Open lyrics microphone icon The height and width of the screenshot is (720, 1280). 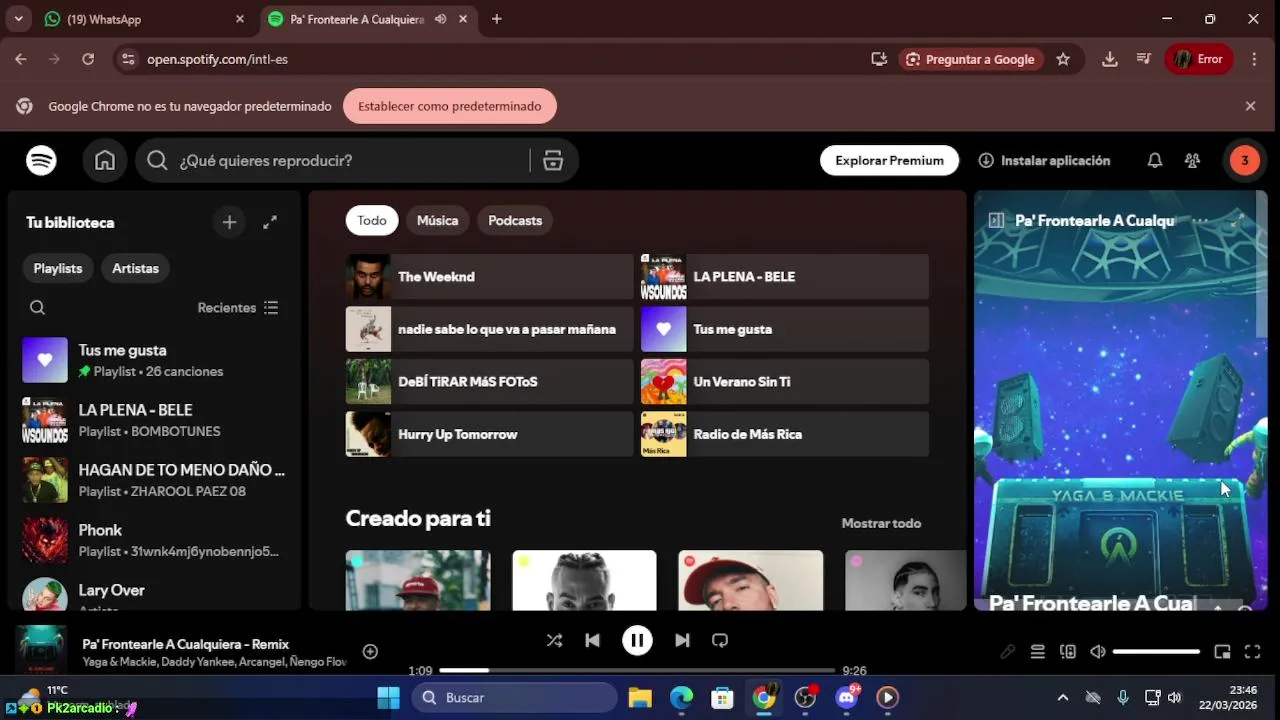click(1008, 652)
